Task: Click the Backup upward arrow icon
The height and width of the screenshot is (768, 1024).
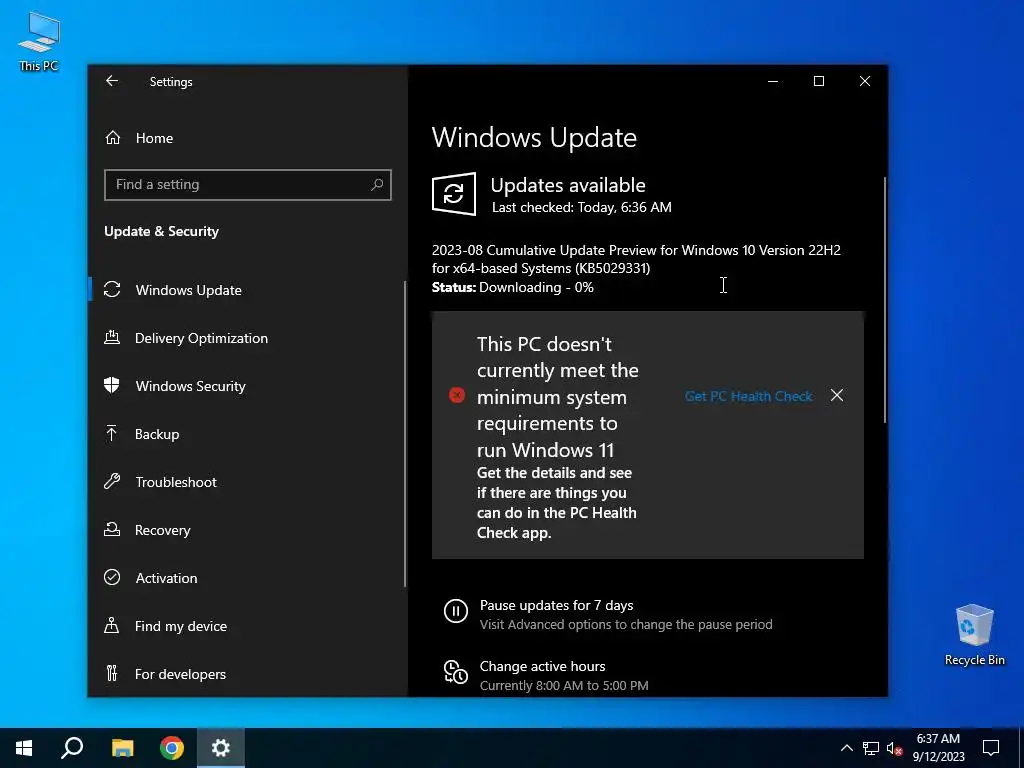Action: 112,433
